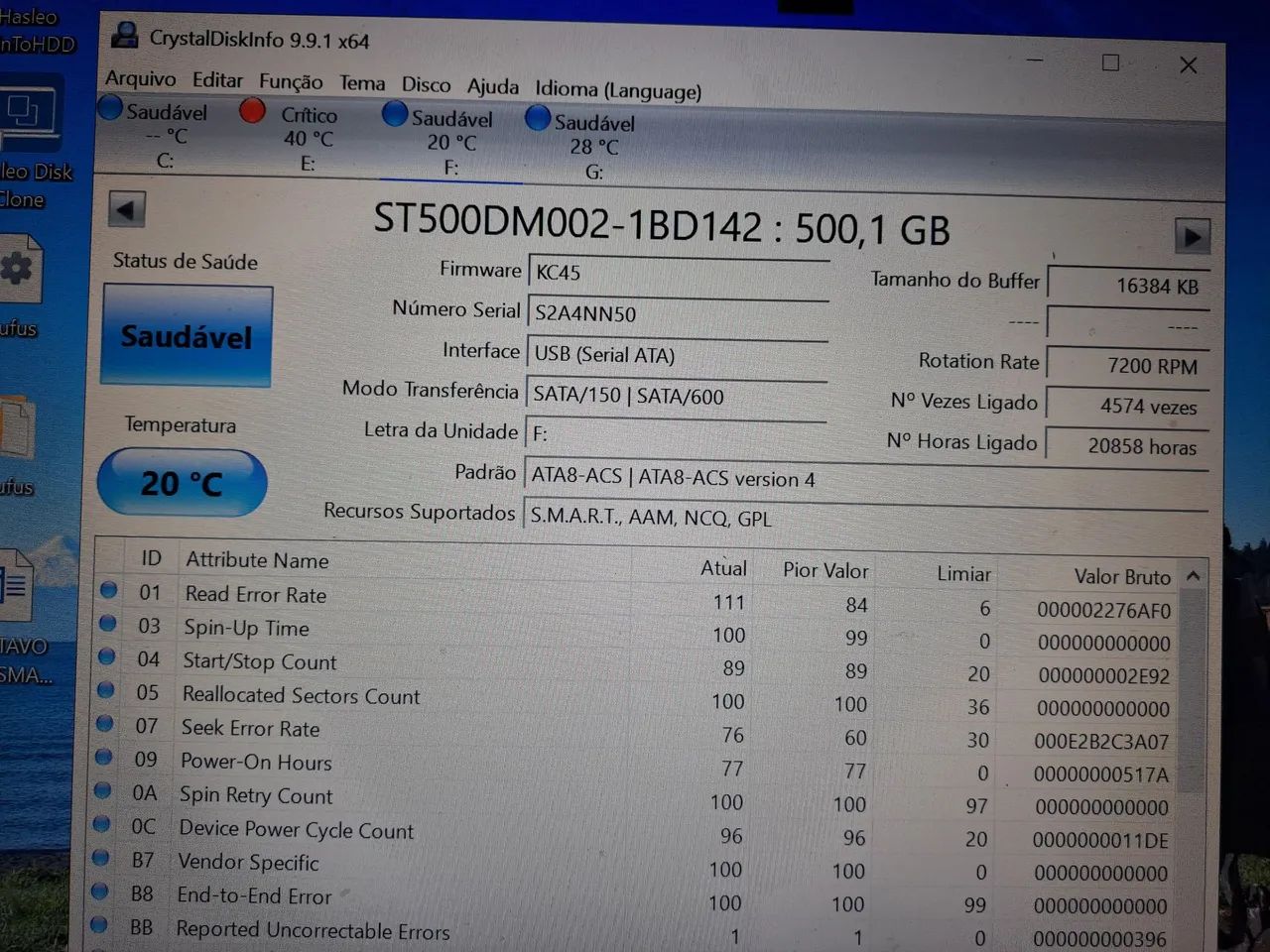The height and width of the screenshot is (952, 1270).
Task: Select the Power-On Hours row
Action: [x=635, y=767]
